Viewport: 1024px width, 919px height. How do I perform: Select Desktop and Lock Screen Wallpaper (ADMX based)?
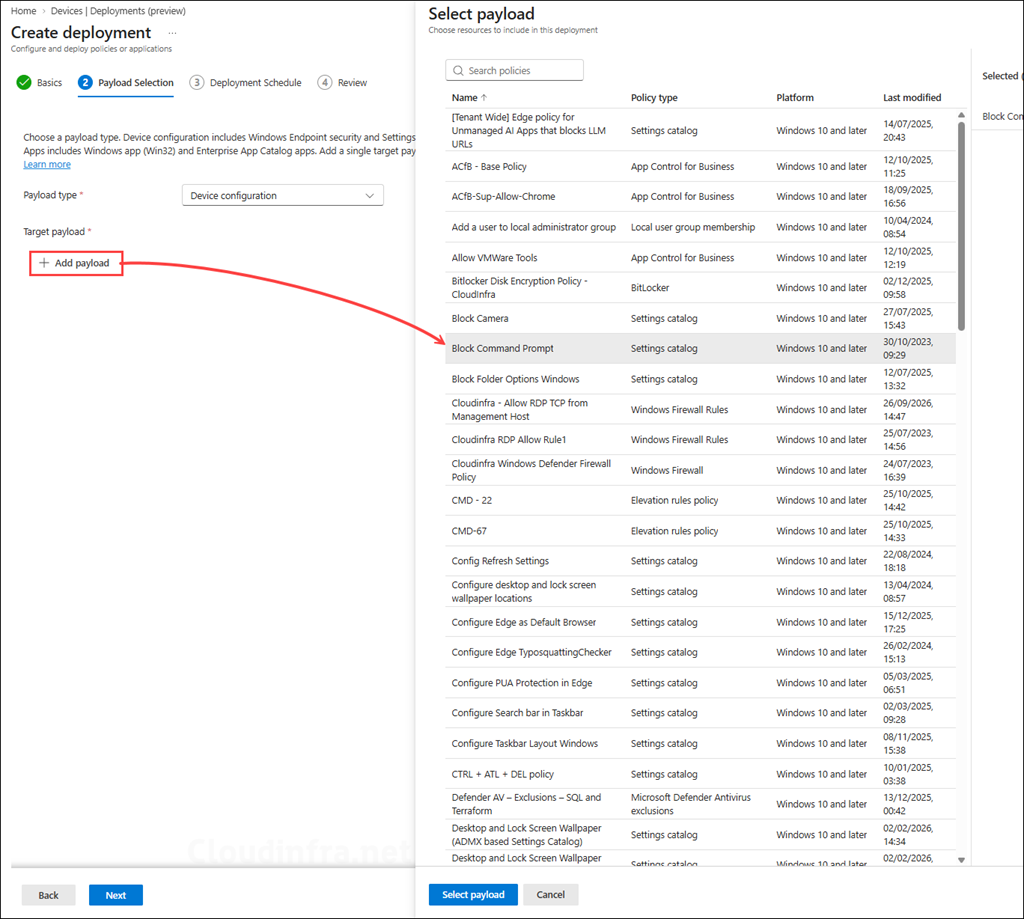click(700, 835)
